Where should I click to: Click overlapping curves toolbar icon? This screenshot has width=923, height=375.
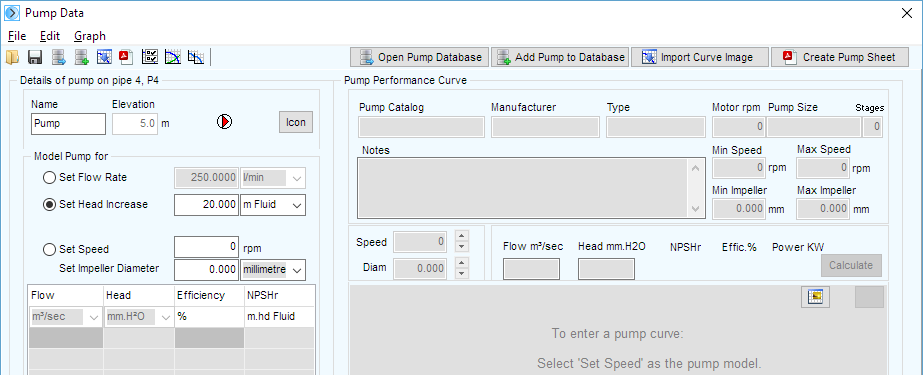pyautogui.click(x=195, y=57)
